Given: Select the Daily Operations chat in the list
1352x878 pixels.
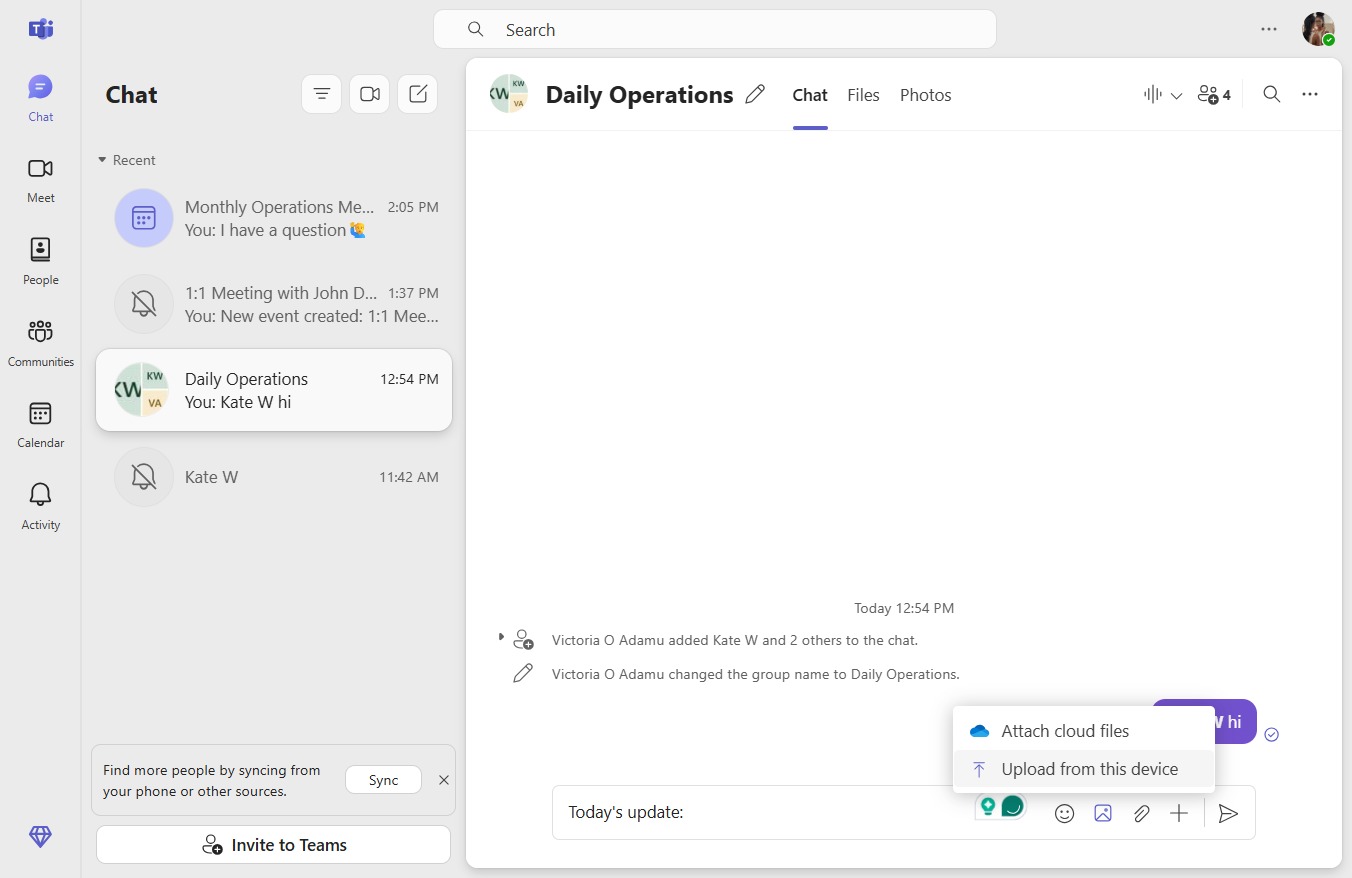Looking at the screenshot, I should (274, 390).
